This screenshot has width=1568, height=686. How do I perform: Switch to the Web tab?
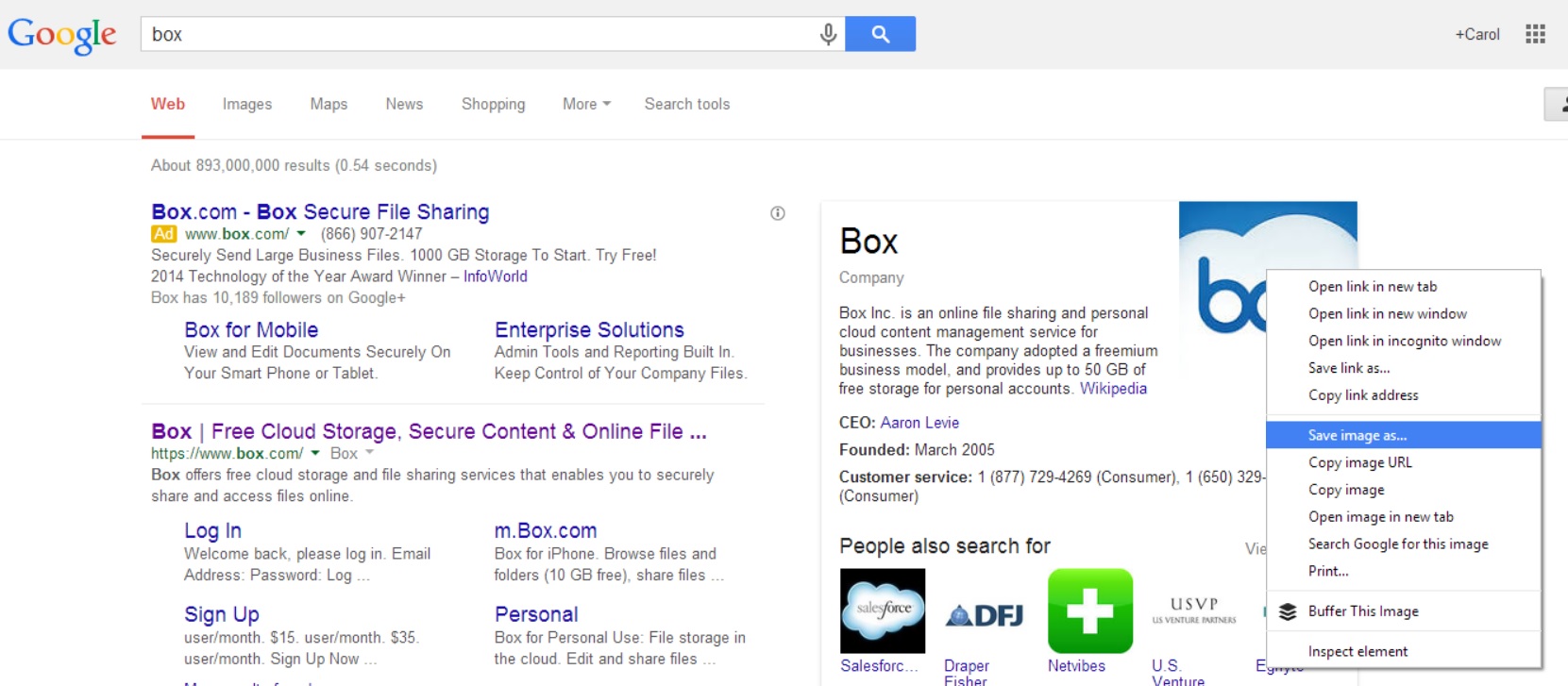168,104
